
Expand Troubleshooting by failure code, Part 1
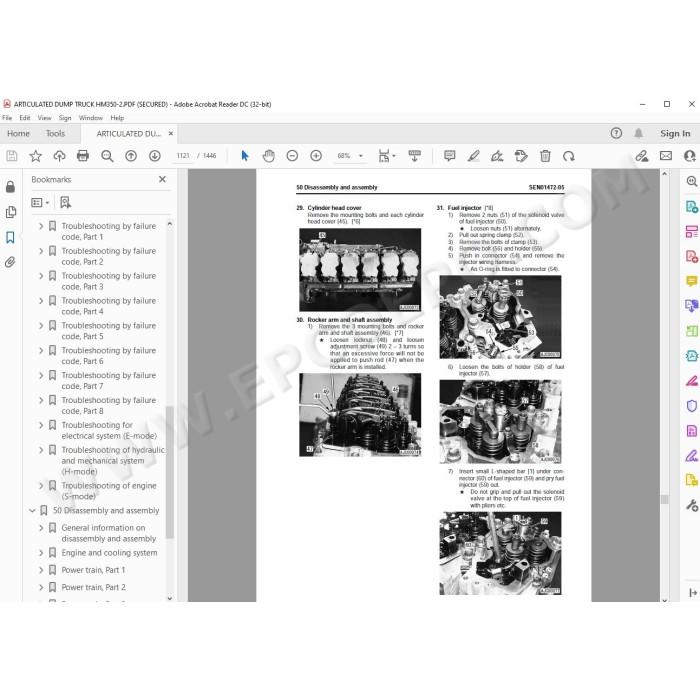[41, 226]
